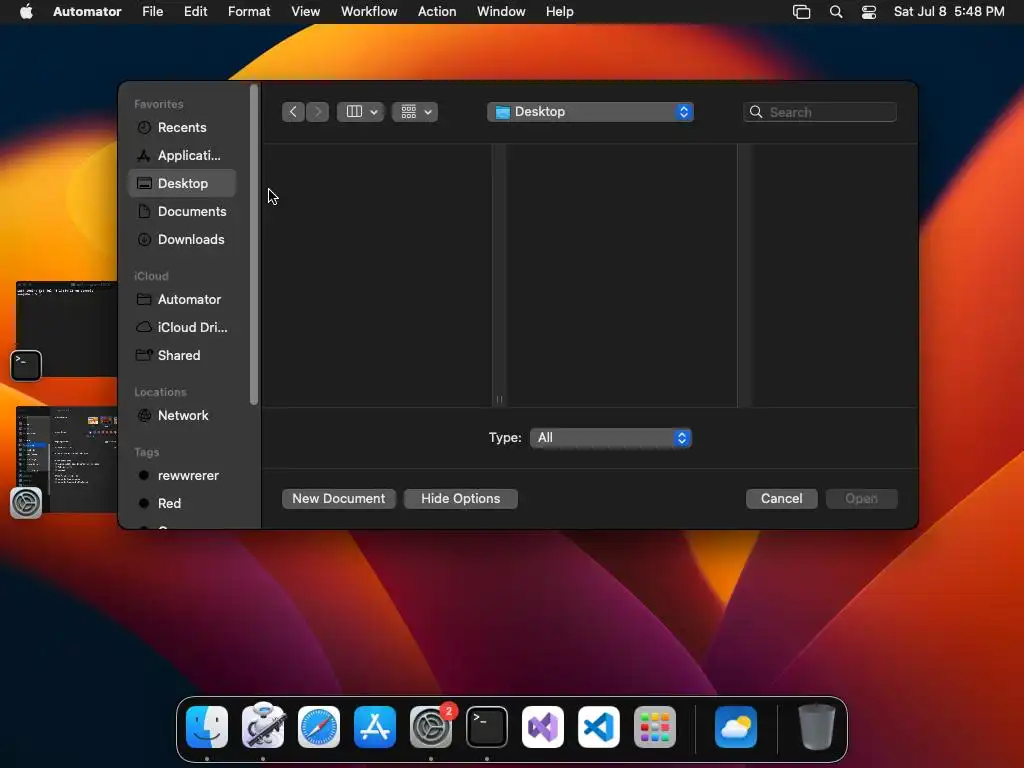Click the Open button
This screenshot has height=768, width=1024.
tap(861, 499)
